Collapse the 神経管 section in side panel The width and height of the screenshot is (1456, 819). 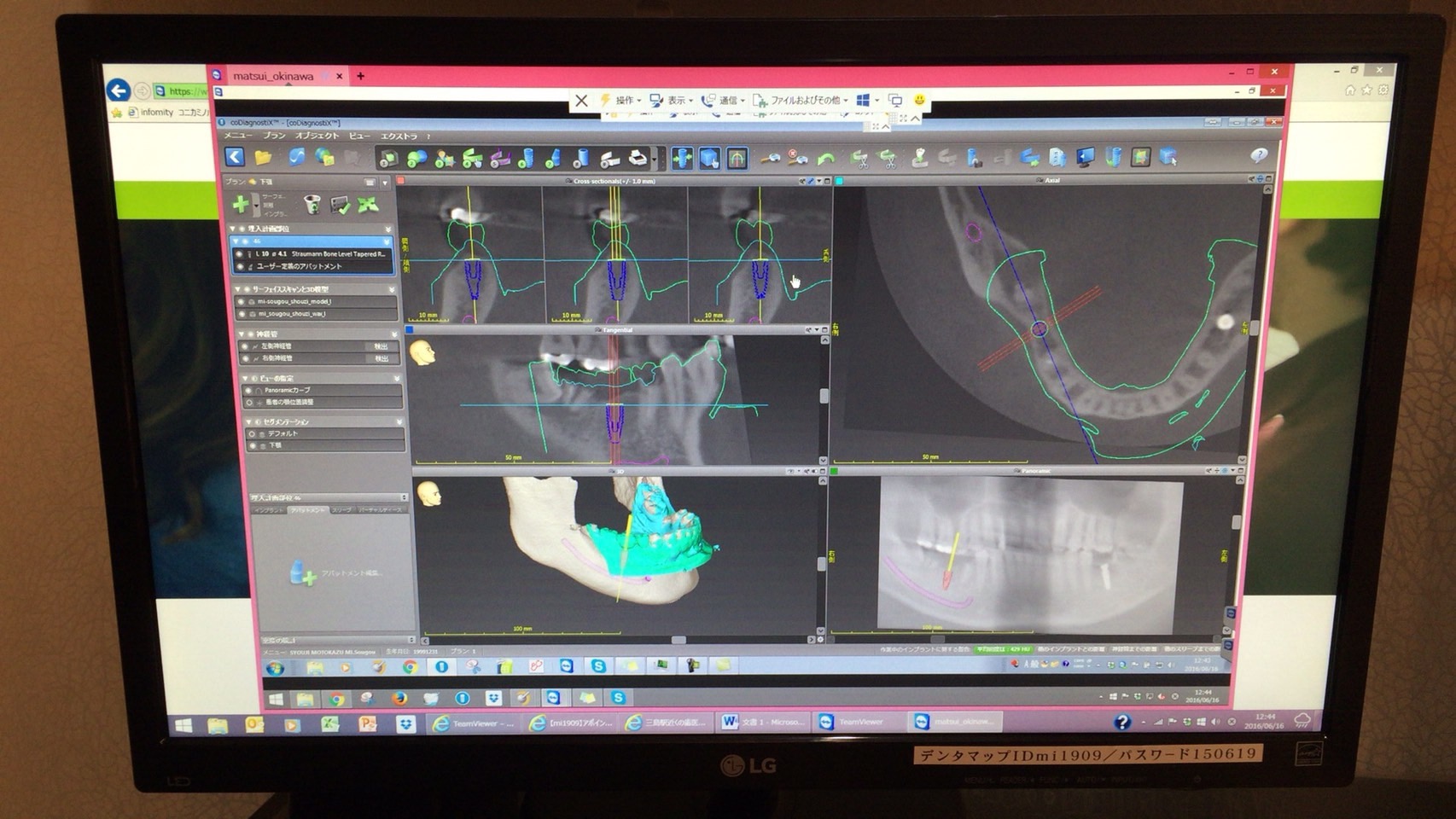tap(394, 334)
